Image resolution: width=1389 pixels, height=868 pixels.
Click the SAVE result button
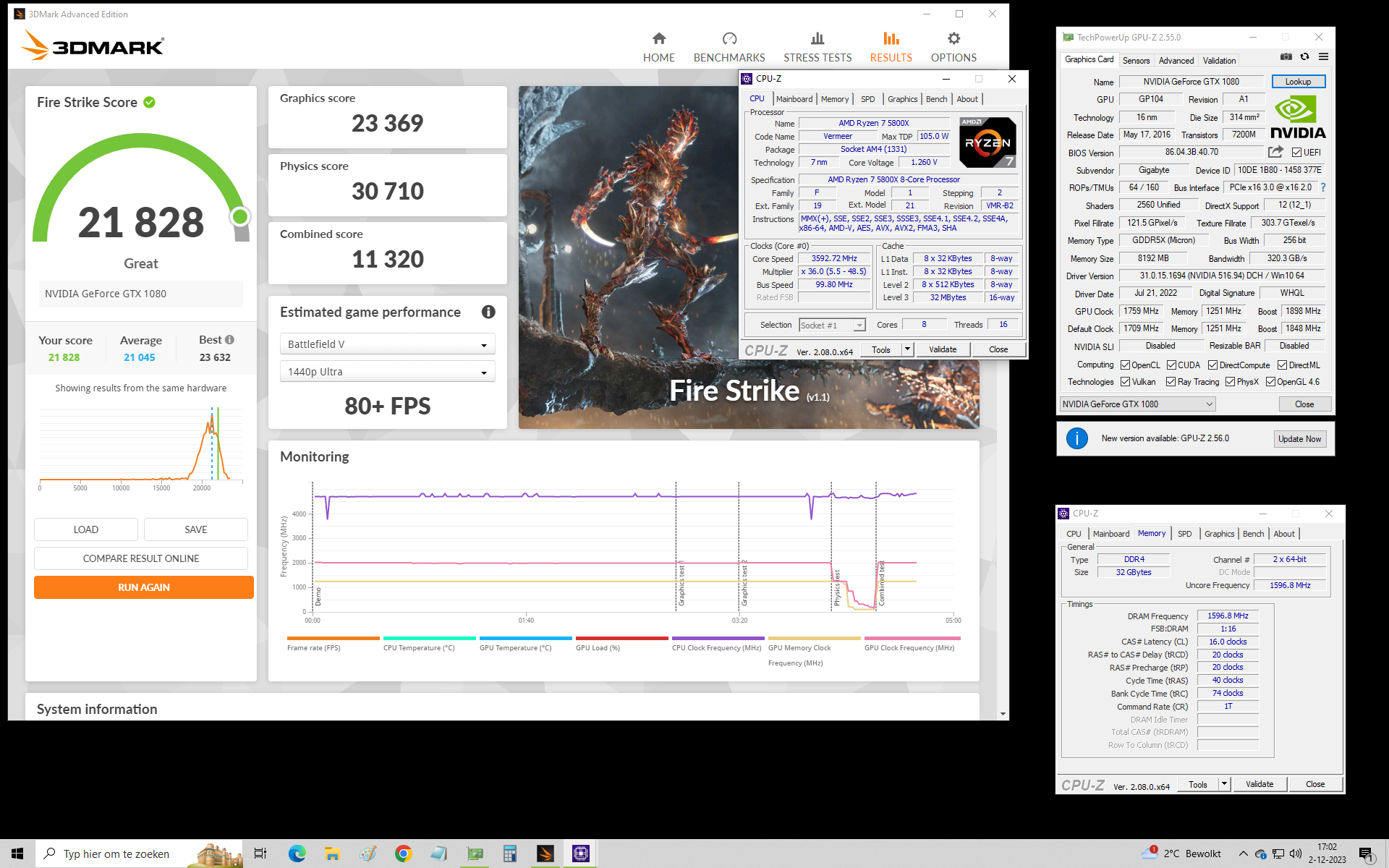click(x=196, y=529)
